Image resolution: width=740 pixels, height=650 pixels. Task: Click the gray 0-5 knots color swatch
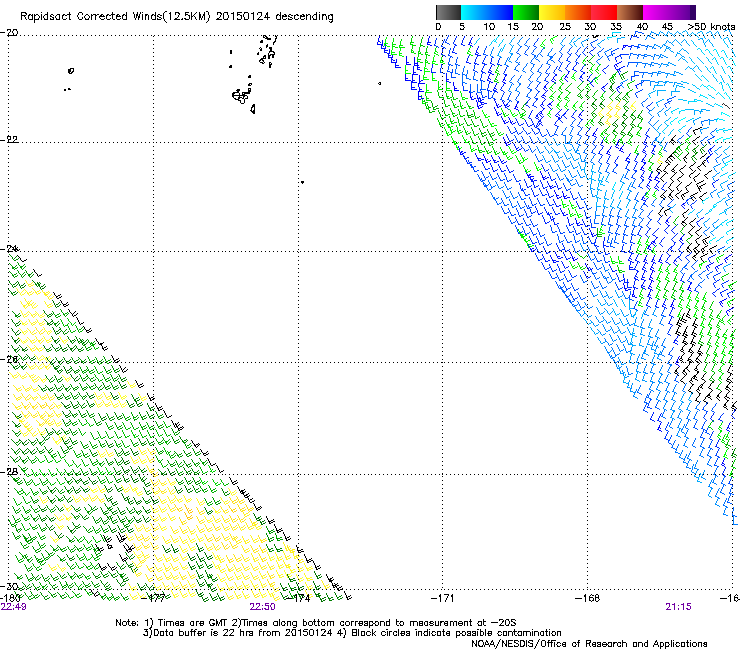(x=448, y=12)
